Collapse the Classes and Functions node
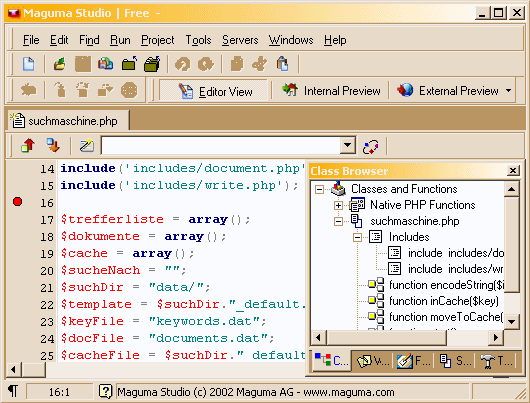This screenshot has width=530, height=403. (319, 189)
